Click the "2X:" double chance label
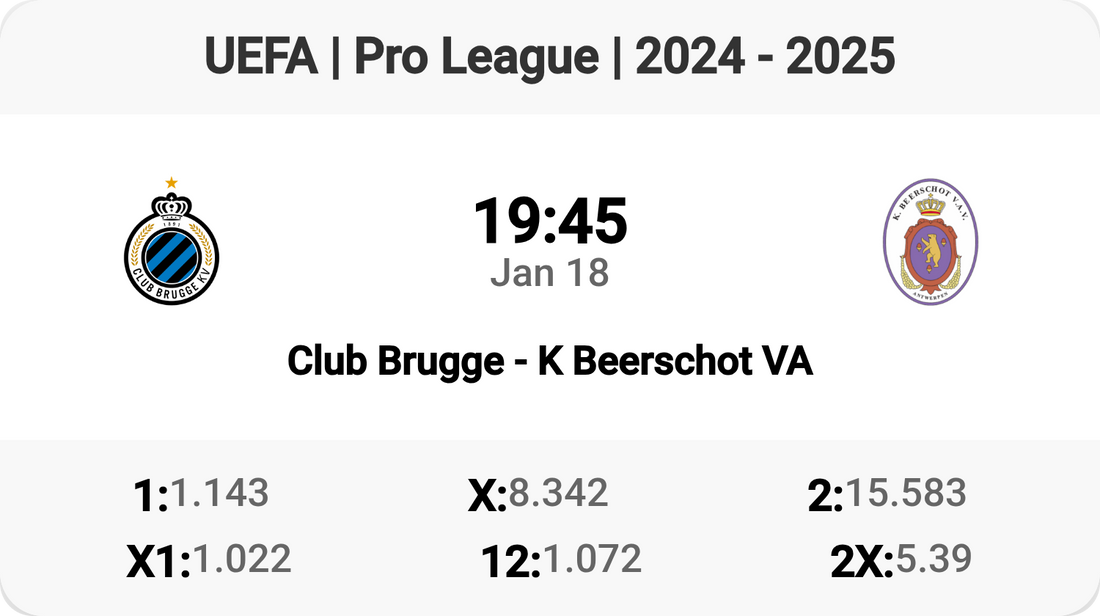Image resolution: width=1100 pixels, height=616 pixels. click(x=862, y=562)
